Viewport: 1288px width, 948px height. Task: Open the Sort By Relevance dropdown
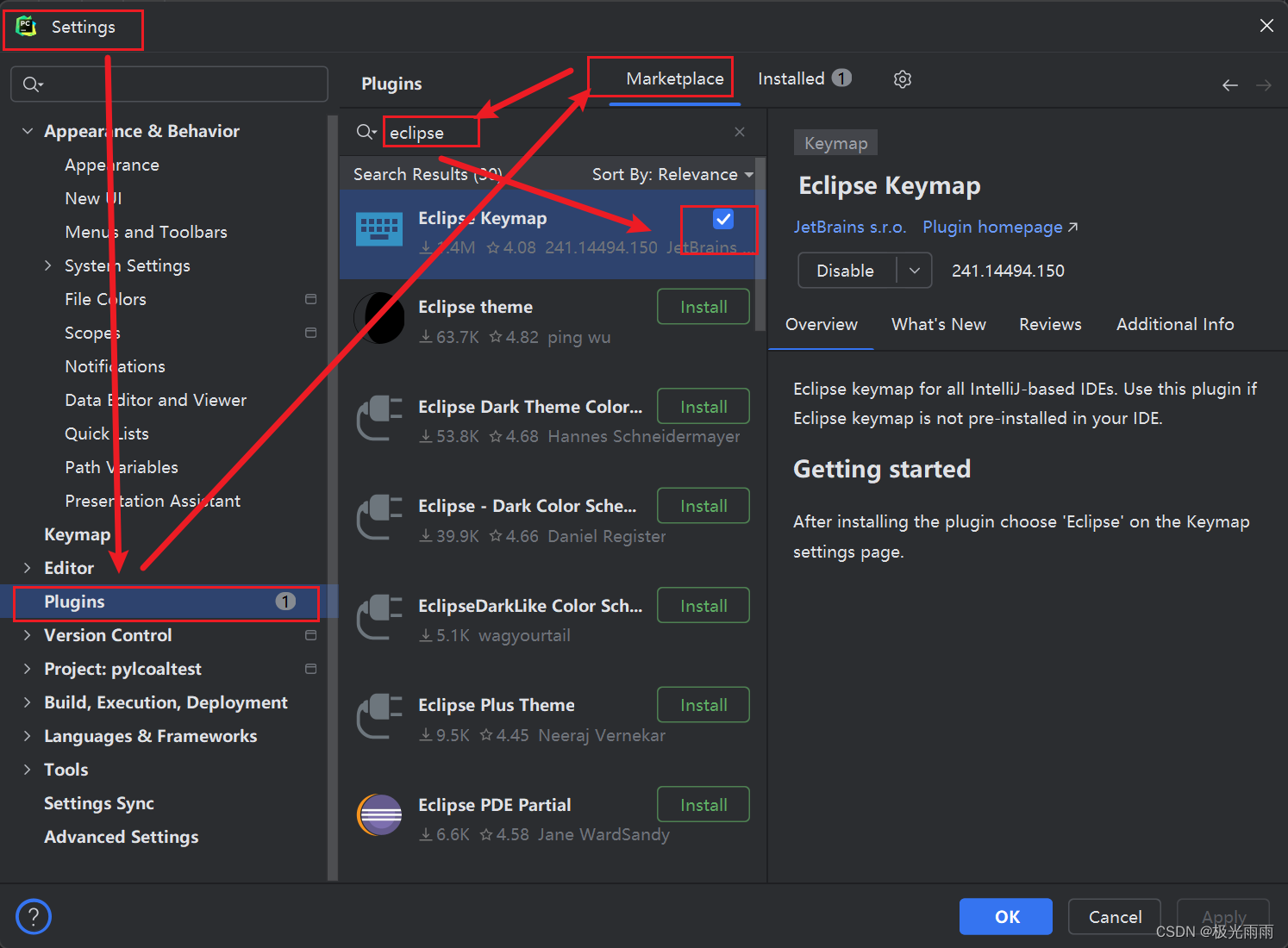[672, 174]
